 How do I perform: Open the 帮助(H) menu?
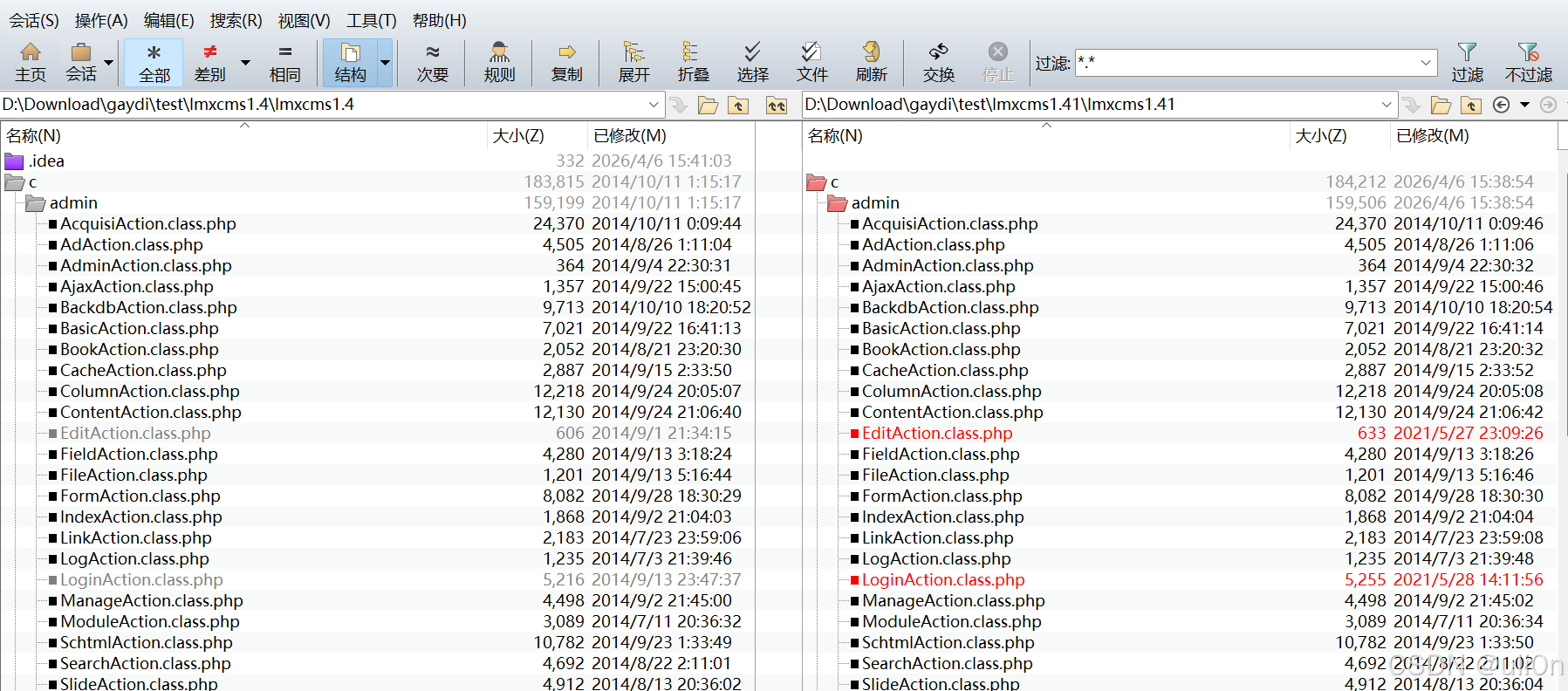439,20
